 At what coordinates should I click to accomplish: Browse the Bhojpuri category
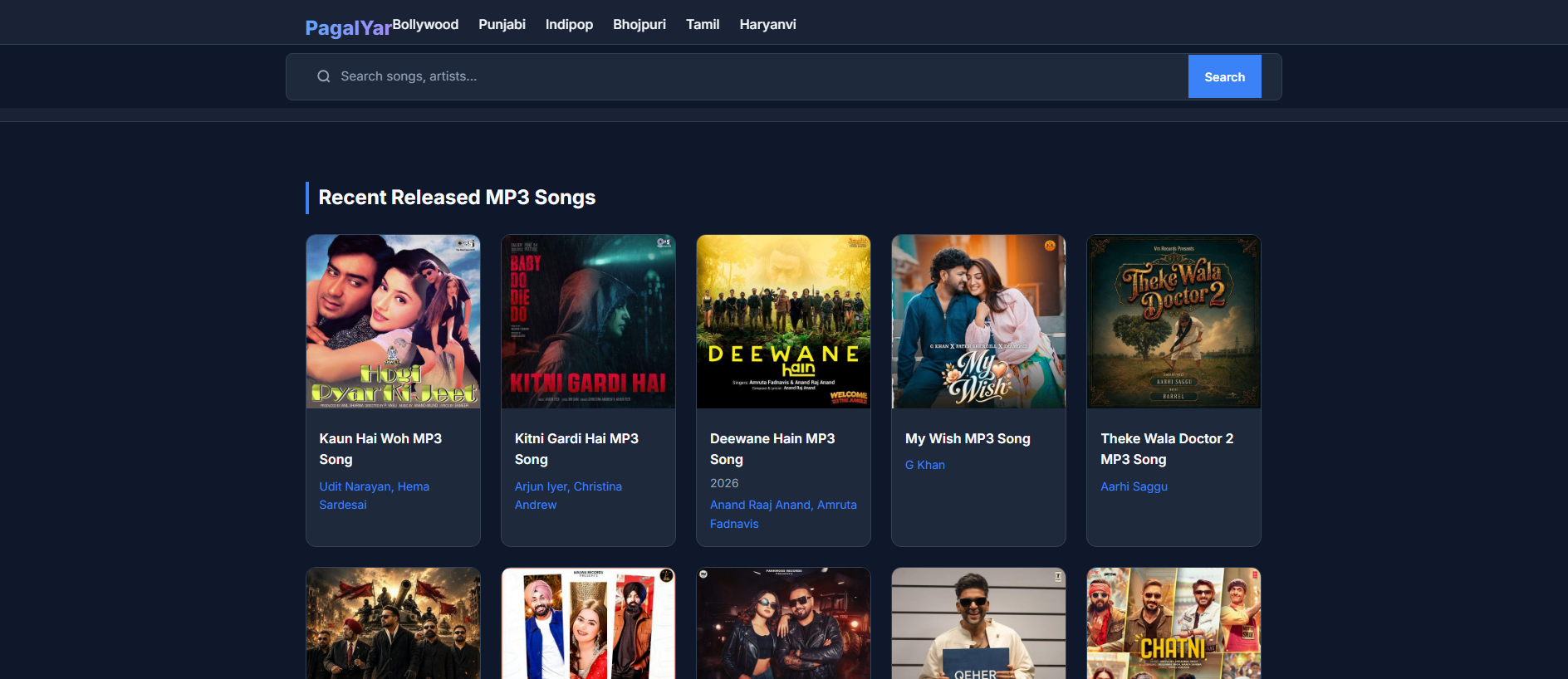639,25
